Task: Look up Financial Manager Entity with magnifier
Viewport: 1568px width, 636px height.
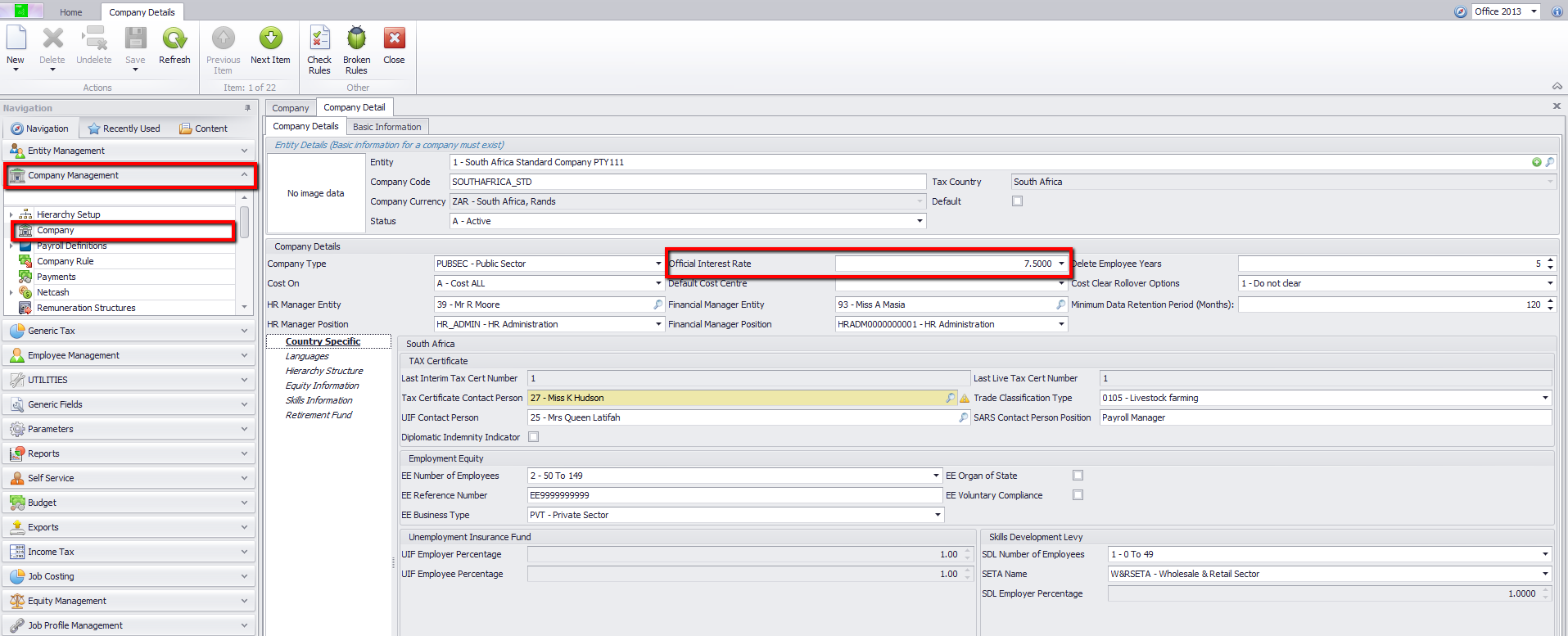Action: pos(1061,304)
